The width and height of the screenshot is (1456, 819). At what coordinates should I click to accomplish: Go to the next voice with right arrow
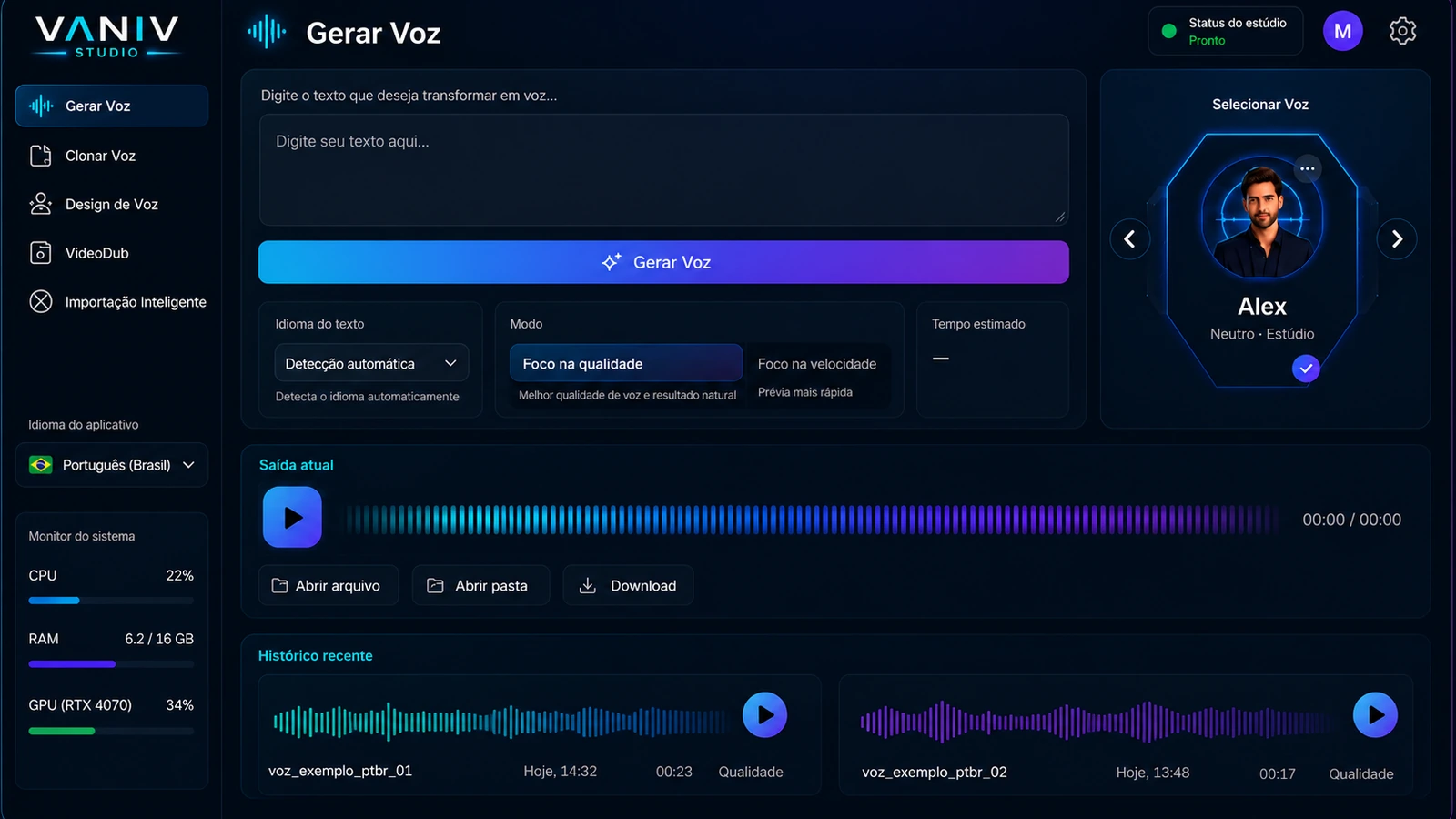(1396, 239)
